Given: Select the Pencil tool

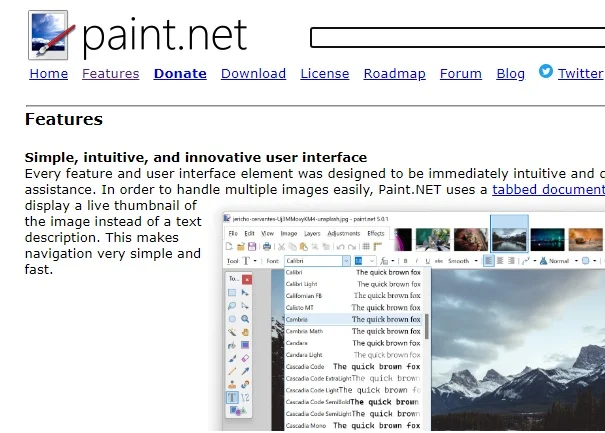Looking at the screenshot, I should coord(232,371).
